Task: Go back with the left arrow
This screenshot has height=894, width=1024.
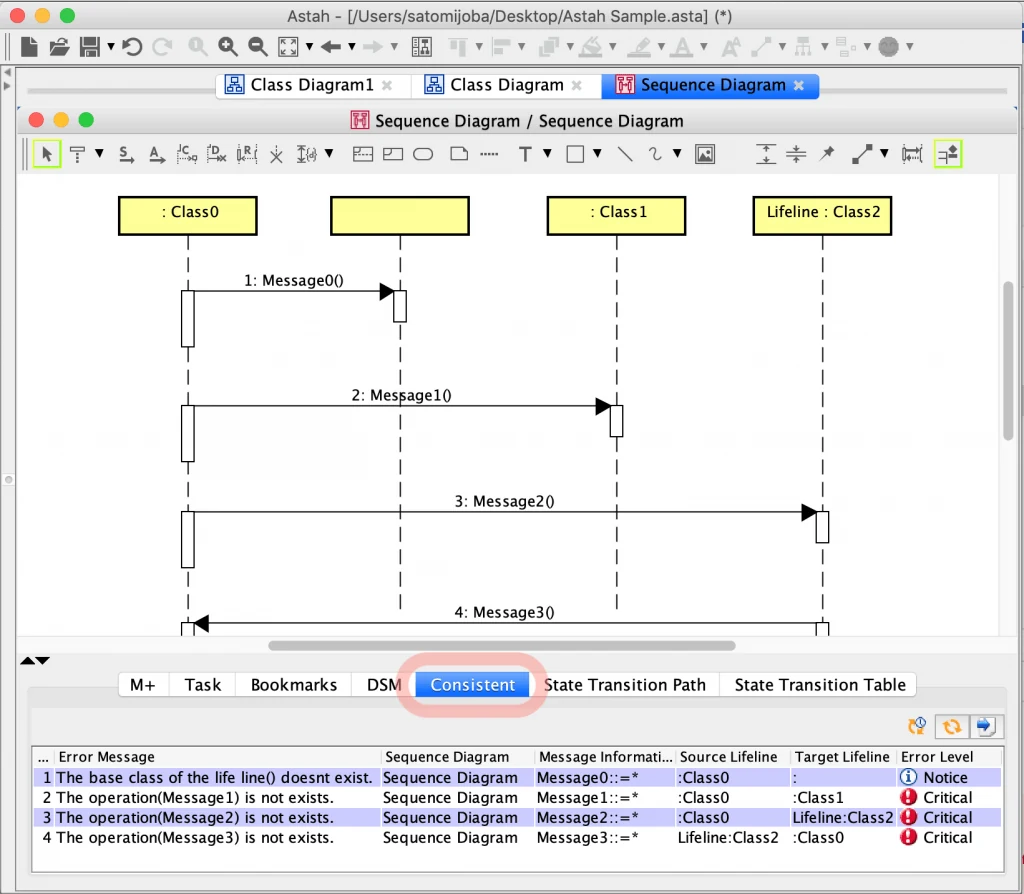Action: coord(331,46)
